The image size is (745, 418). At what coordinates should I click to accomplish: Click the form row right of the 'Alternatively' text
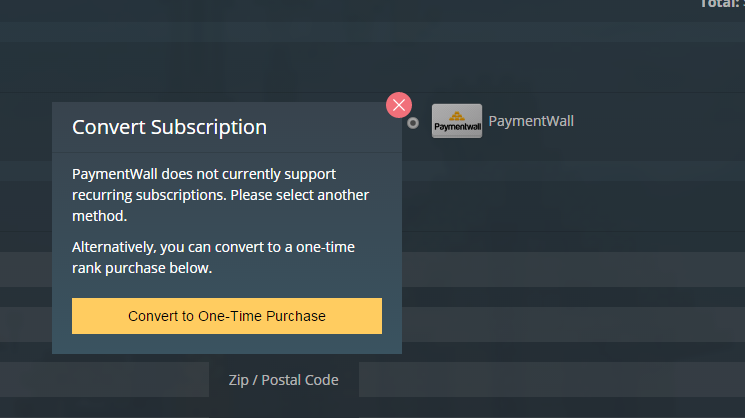click(570, 269)
